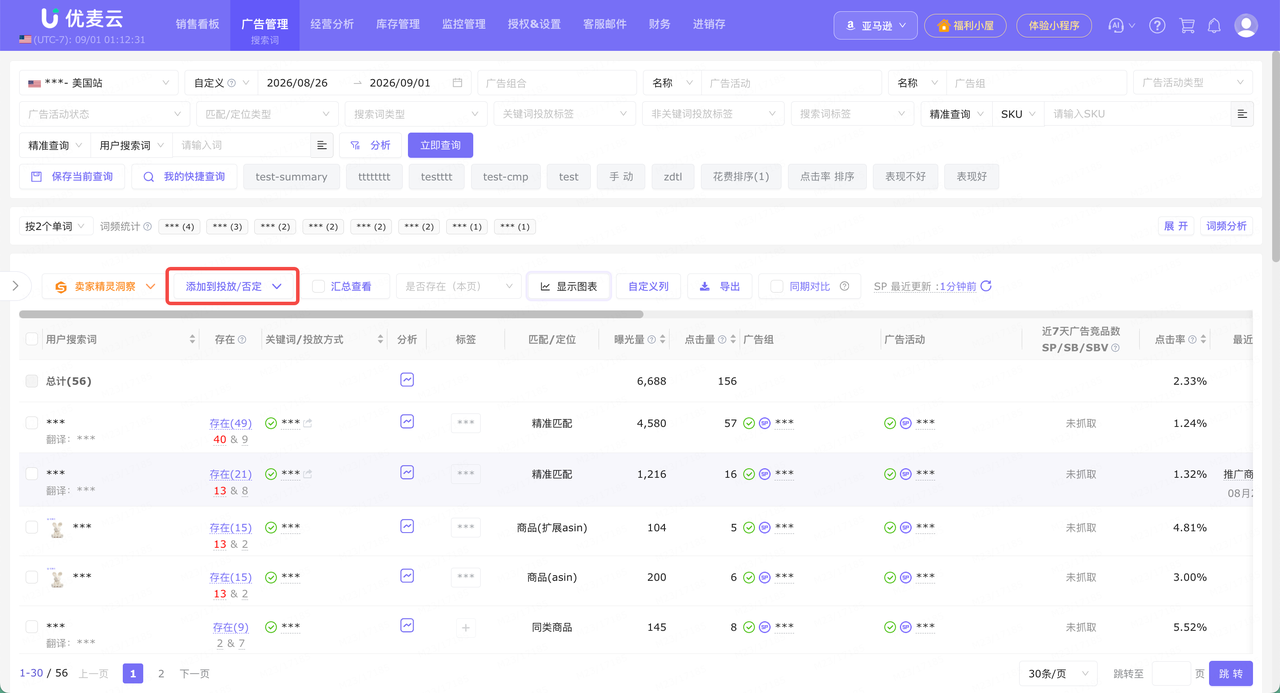Open the 自定义 date type dropdown
This screenshot has width=1280, height=693.
[x=221, y=83]
